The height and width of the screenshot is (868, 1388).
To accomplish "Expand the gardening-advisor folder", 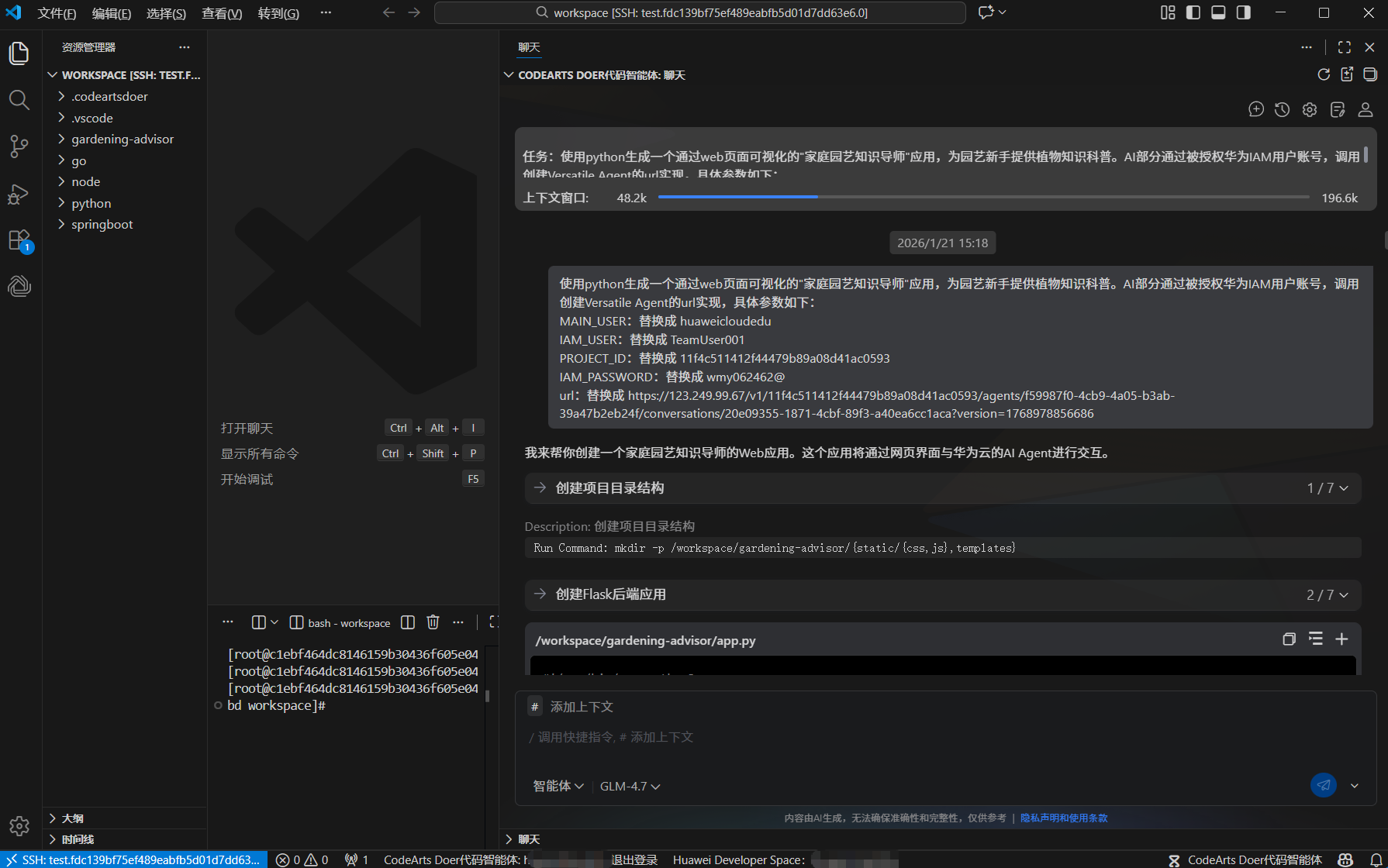I will pos(124,139).
